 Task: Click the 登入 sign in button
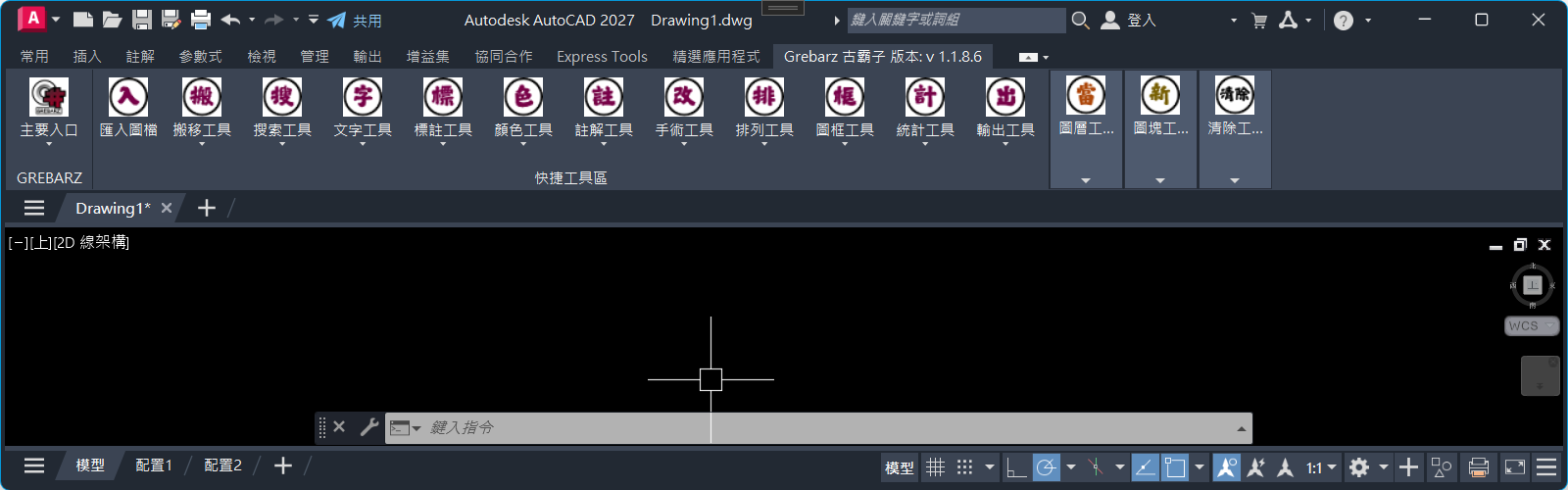click(x=1129, y=20)
